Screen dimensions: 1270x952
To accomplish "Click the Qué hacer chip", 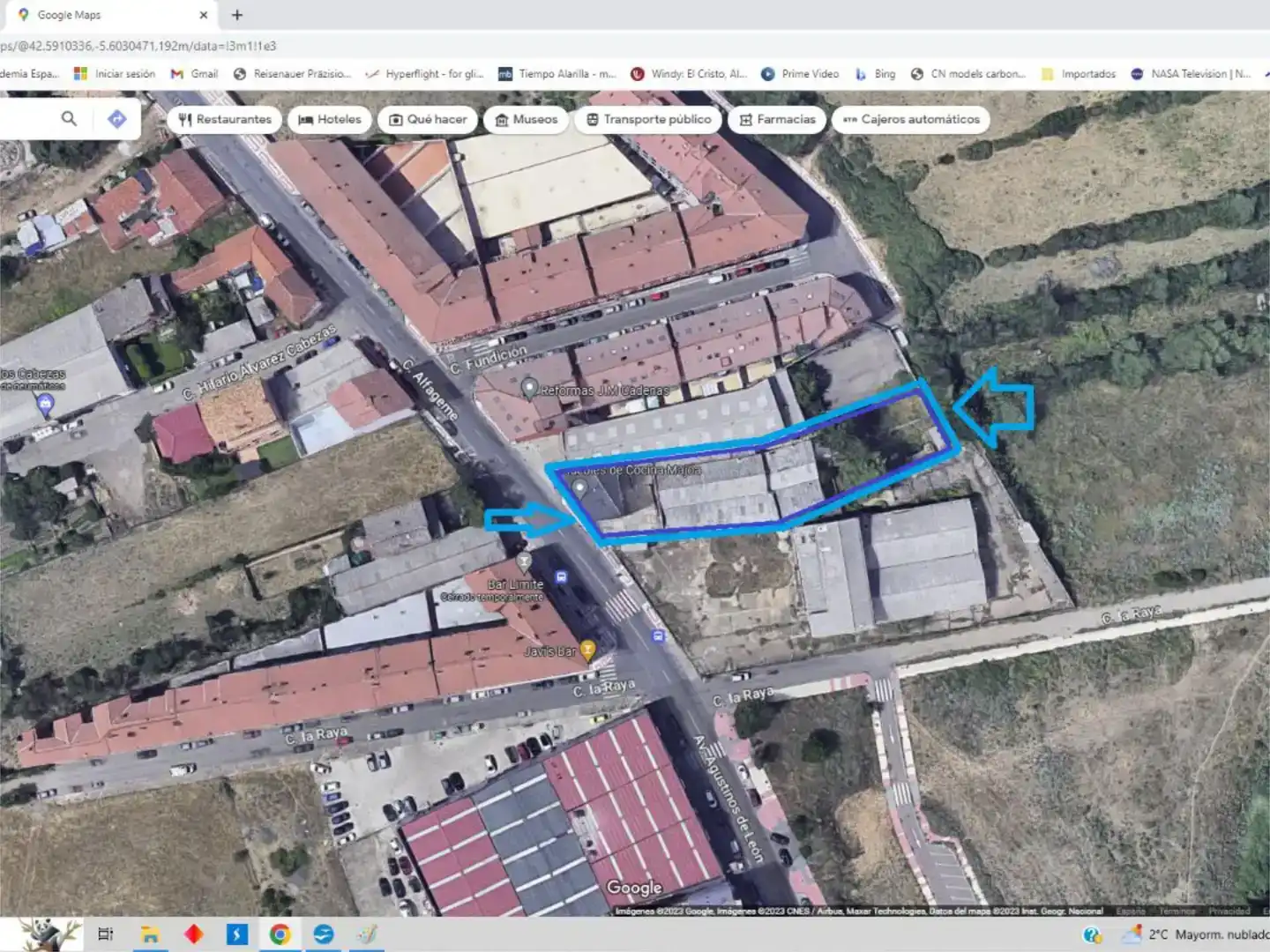I will (428, 119).
